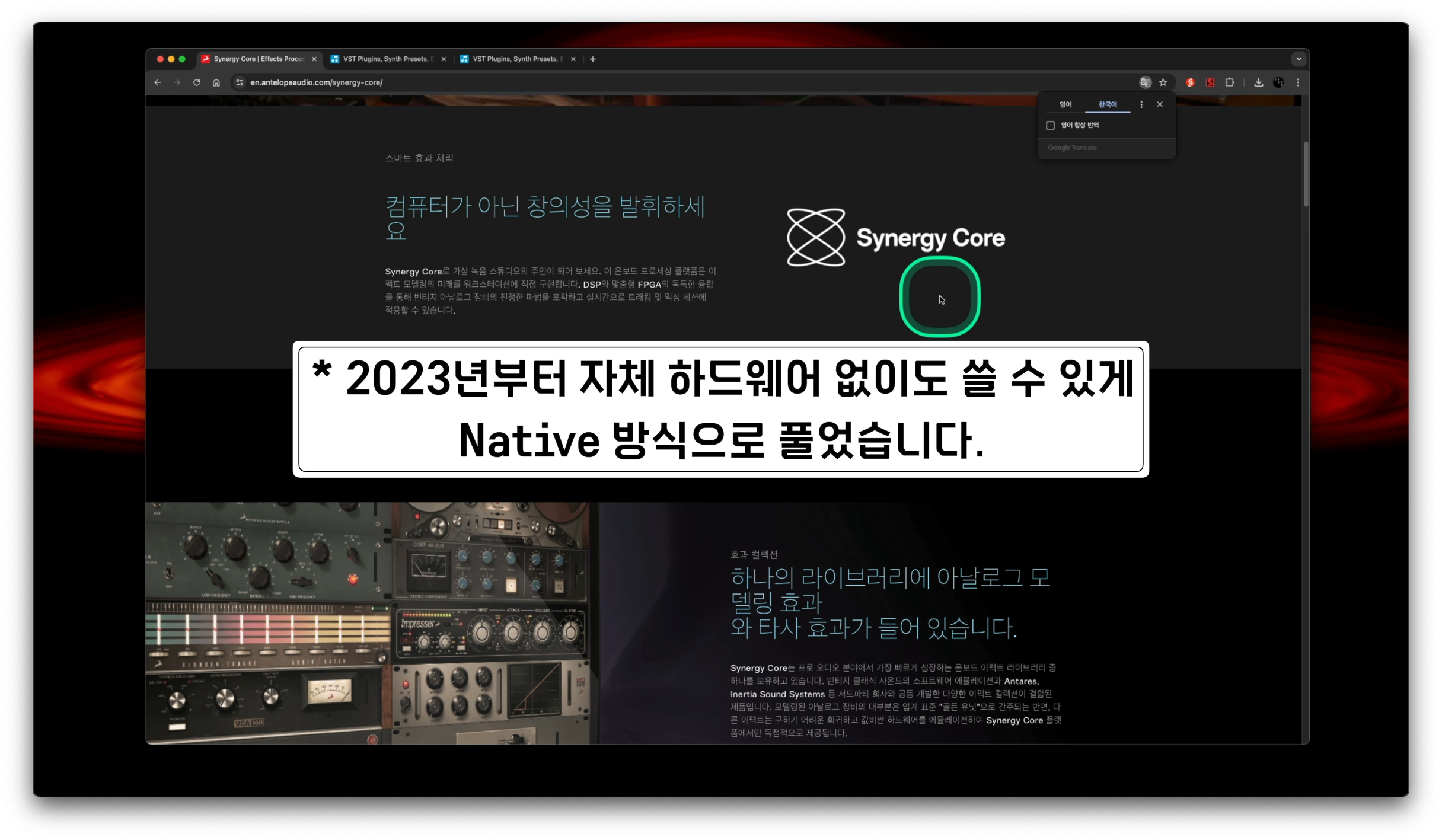Click the Google Translate icon in address bar
Screen dimensions: 1442x840
pyautogui.click(x=1145, y=82)
